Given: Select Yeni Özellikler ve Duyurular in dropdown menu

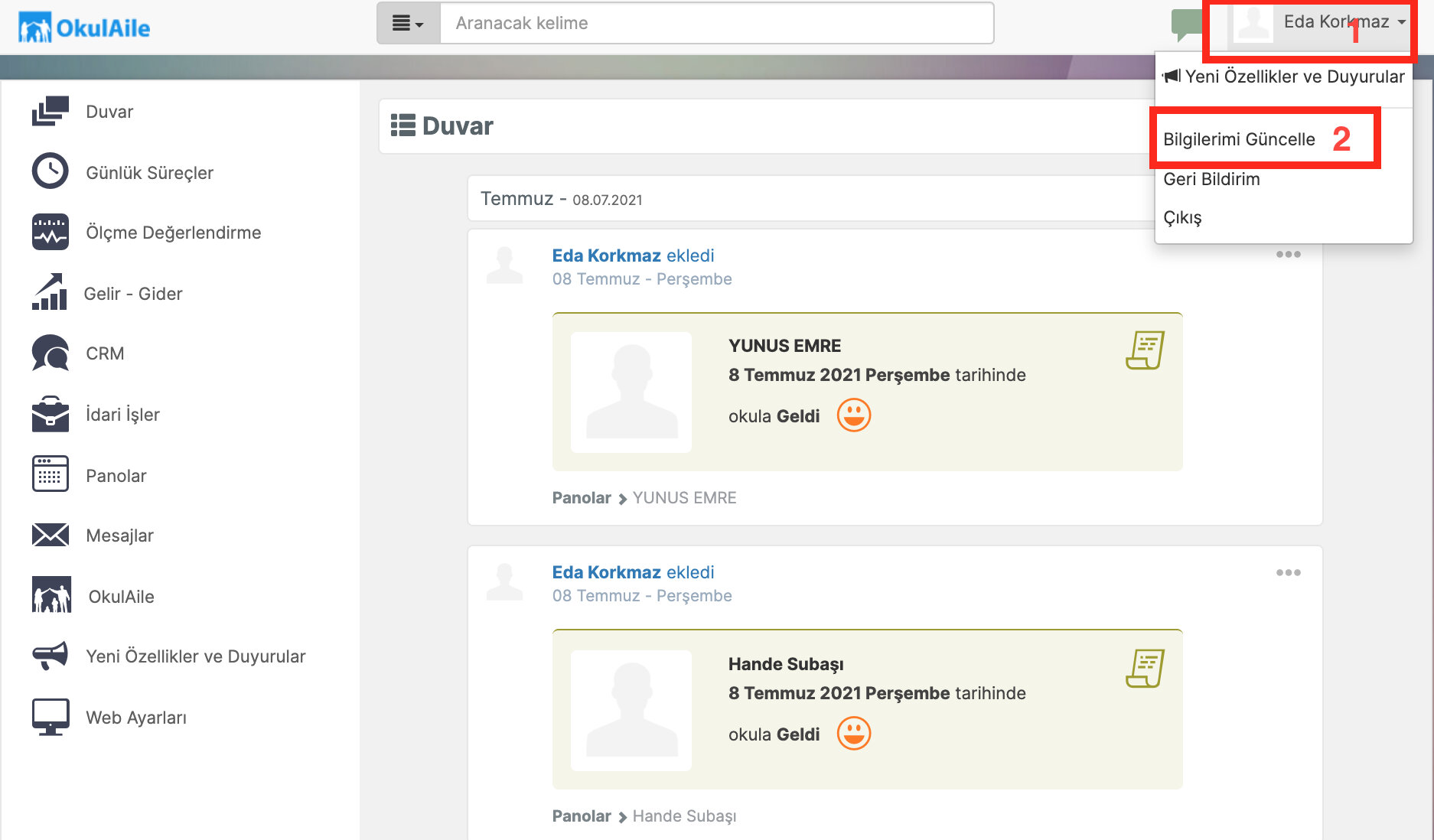Looking at the screenshot, I should click(1284, 77).
